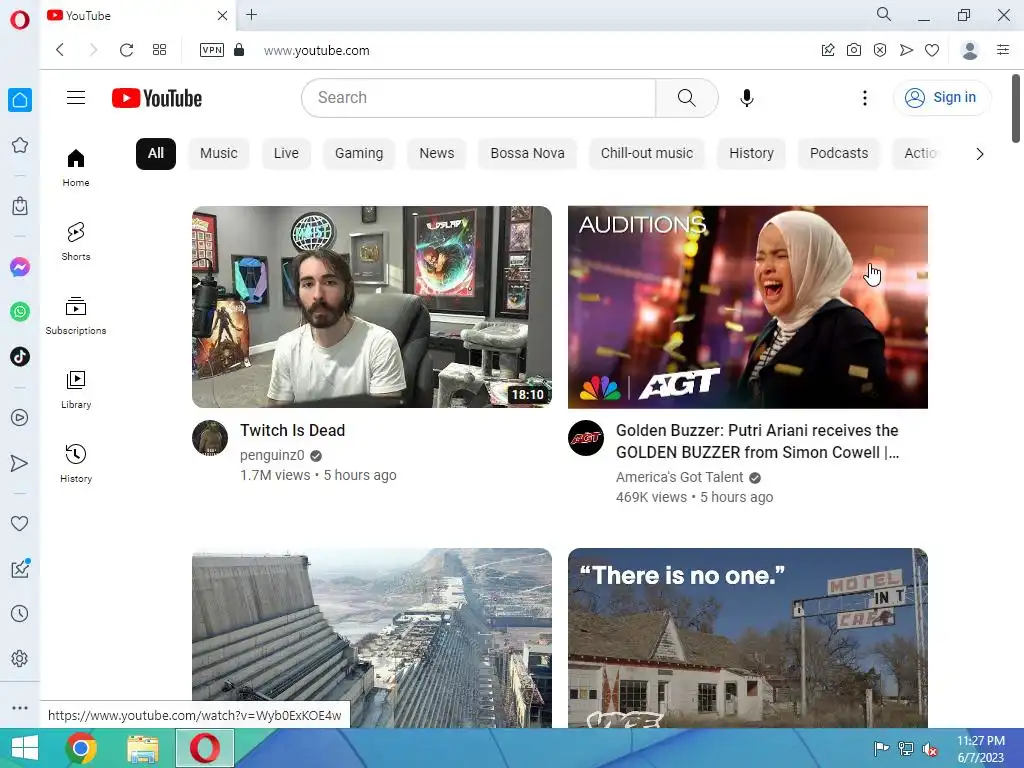
Task: Click the page vertical scrollbar
Action: tap(1016, 108)
